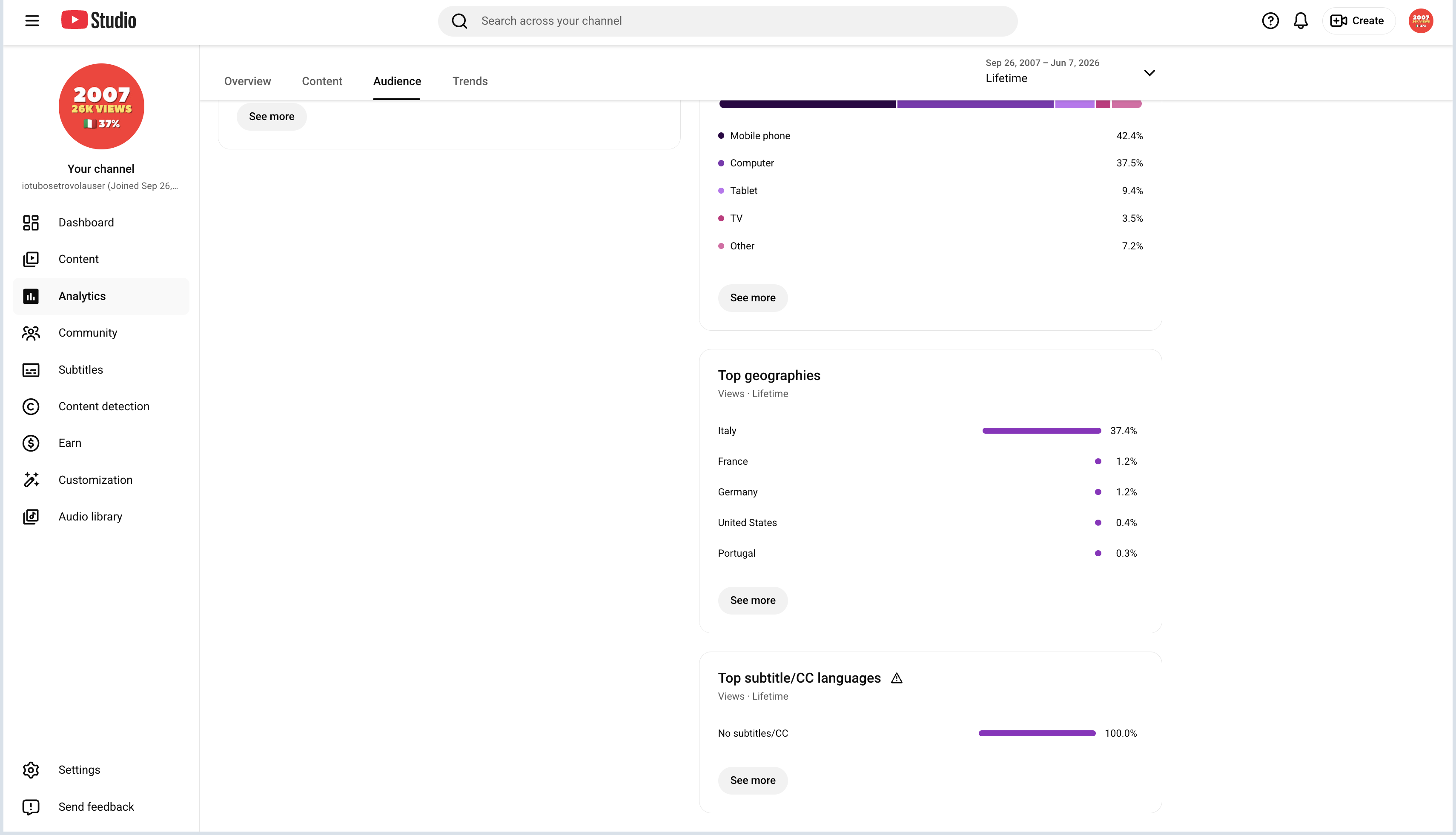Click the Mobile phone dark bar segment
Image resolution: width=1456 pixels, height=835 pixels.
(807, 104)
